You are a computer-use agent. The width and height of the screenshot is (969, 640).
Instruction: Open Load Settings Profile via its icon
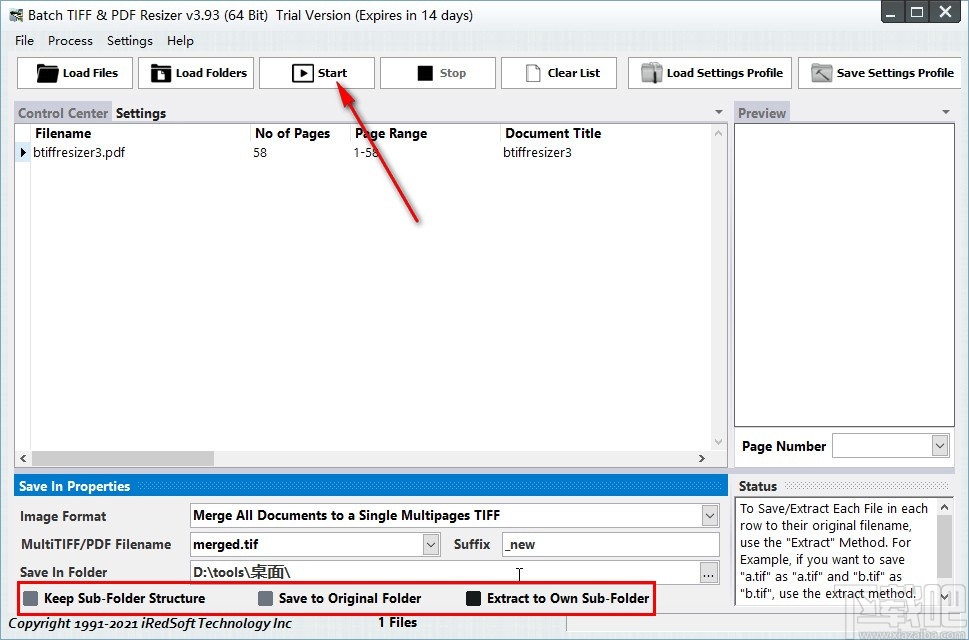(651, 72)
